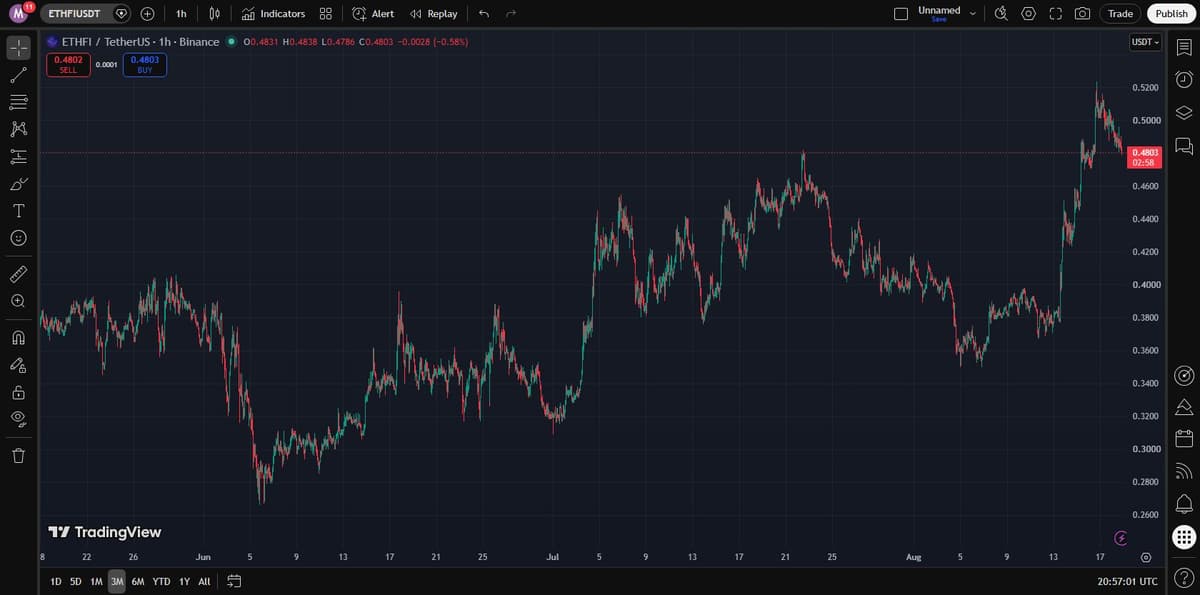The image size is (1200, 595).
Task: Open the chats panel
Action: pyautogui.click(x=1184, y=146)
